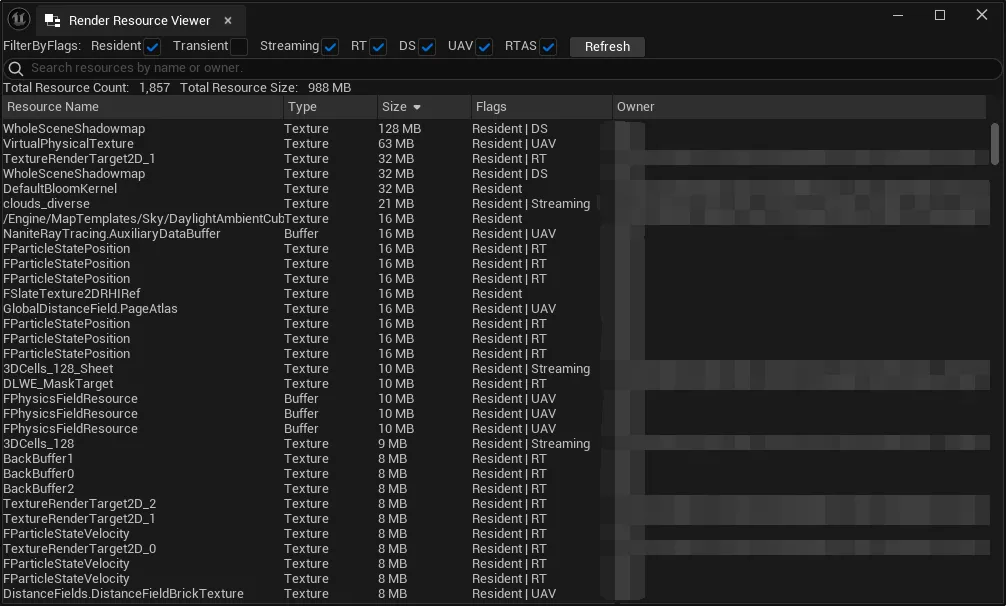This screenshot has width=1006, height=606.
Task: Toggle the Streaming filter checkbox
Action: (x=330, y=47)
